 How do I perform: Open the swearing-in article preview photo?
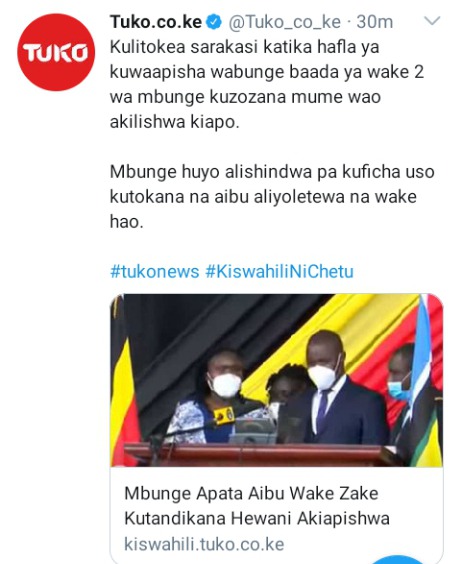point(277,380)
